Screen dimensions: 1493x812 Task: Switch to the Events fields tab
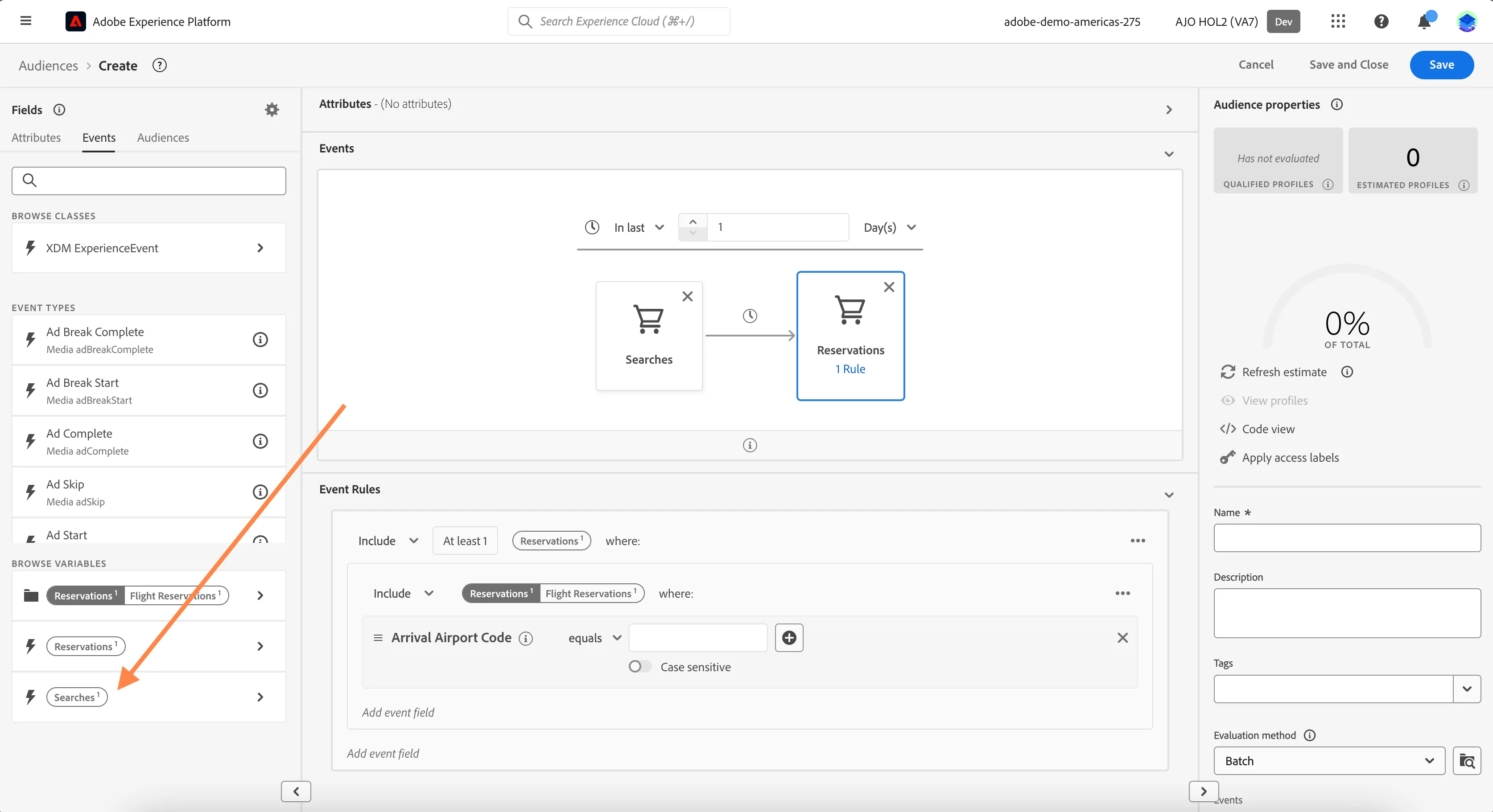(x=99, y=138)
